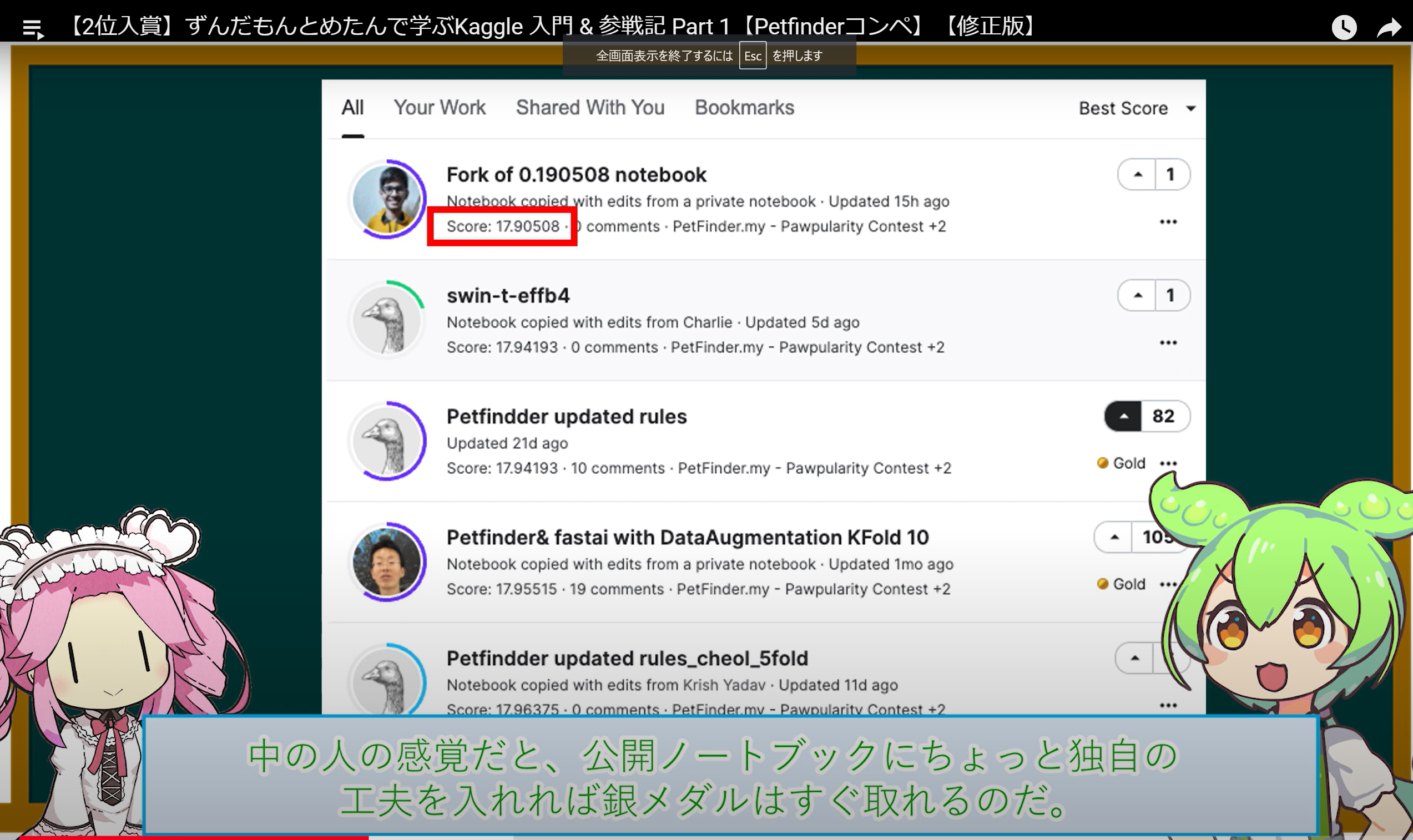
Task: Open more options for swin-t-effb4 notebook
Action: click(1168, 342)
